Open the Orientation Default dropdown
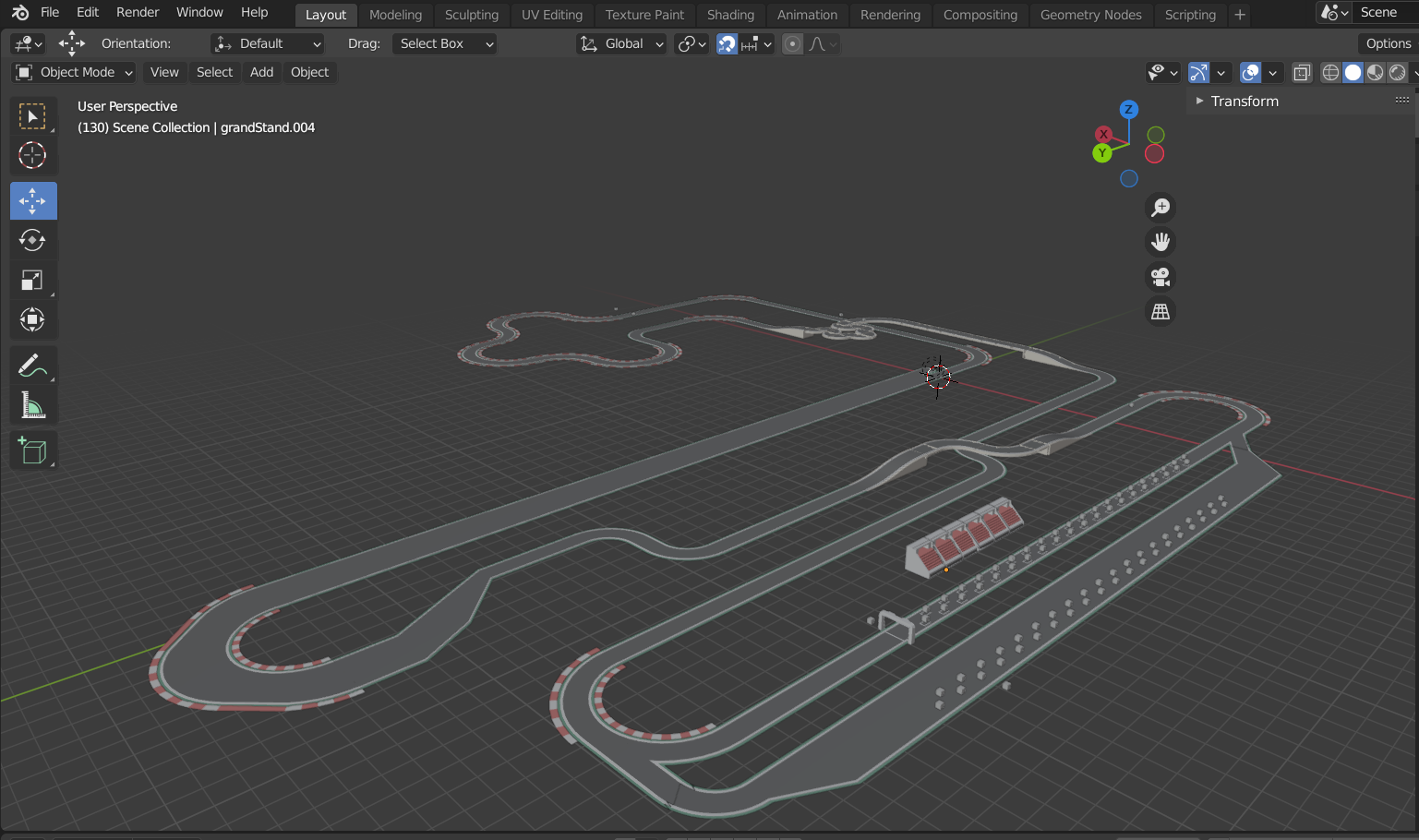Image resolution: width=1419 pixels, height=840 pixels. [x=268, y=43]
